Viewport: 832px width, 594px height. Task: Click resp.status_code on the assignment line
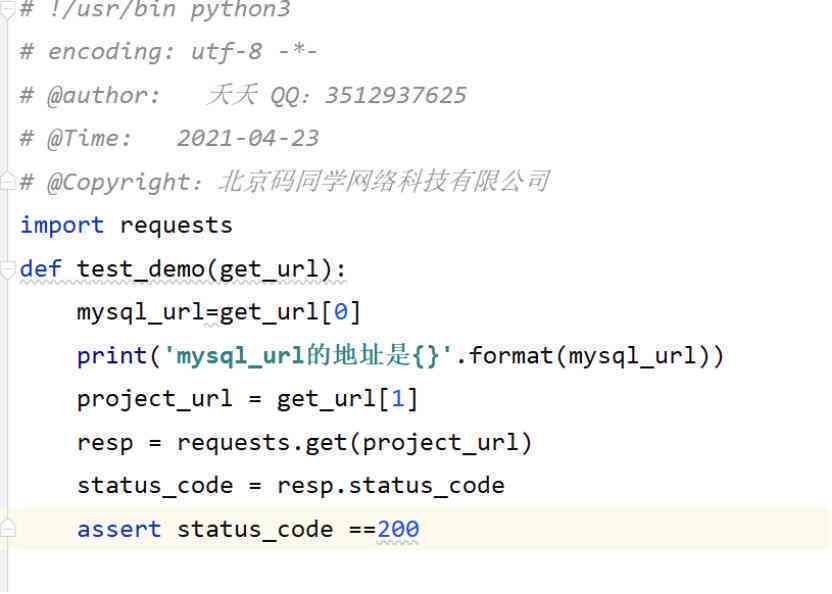(391, 486)
